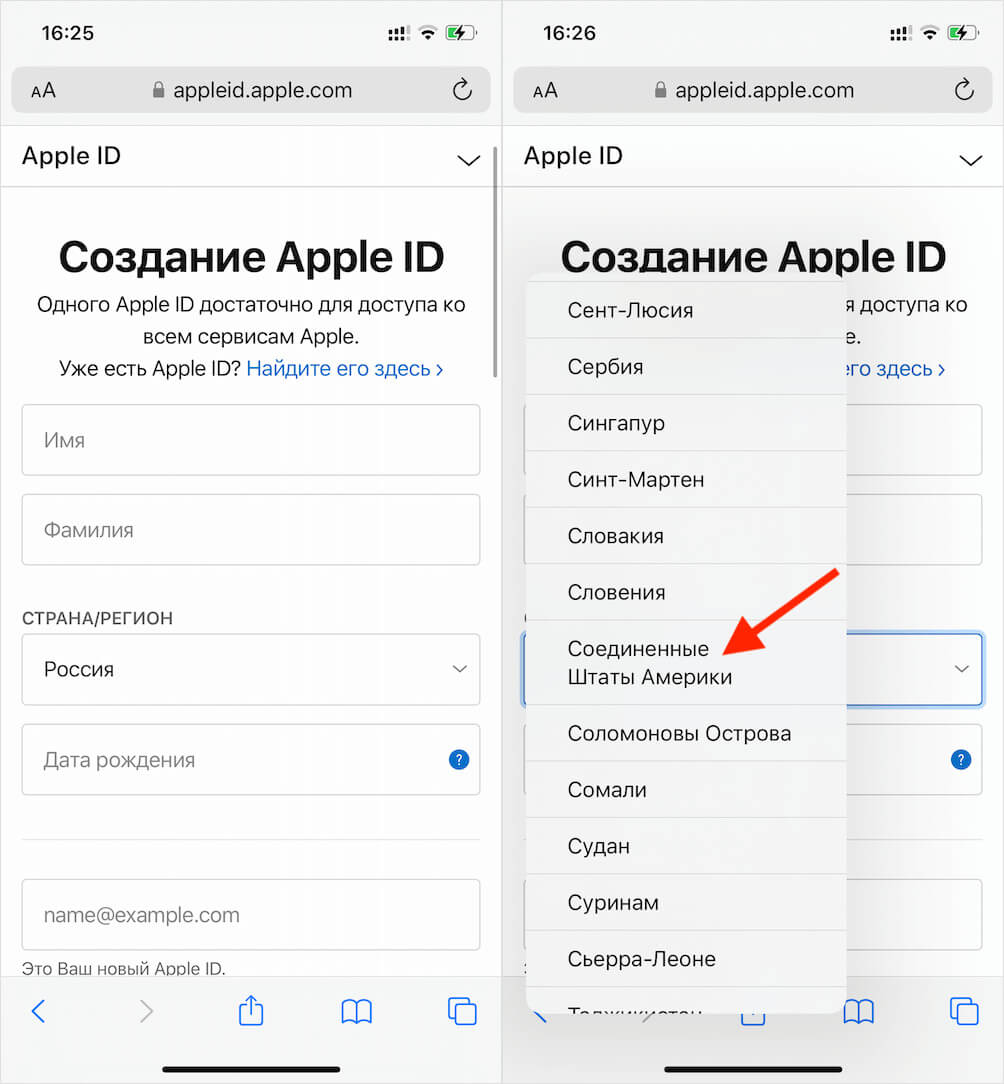Choose Сингапур in the country list
This screenshot has width=1004, height=1084.
coord(686,423)
